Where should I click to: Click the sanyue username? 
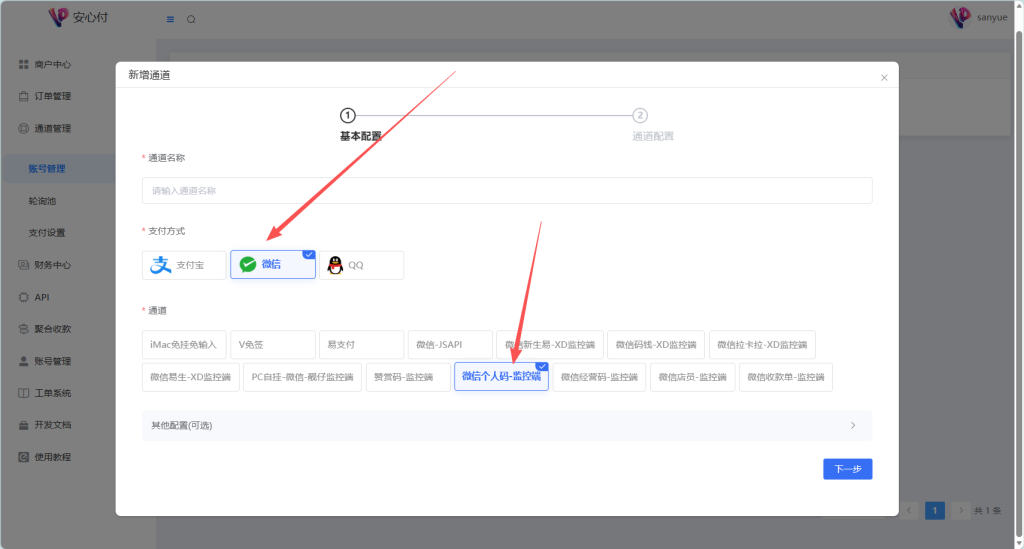[x=992, y=18]
